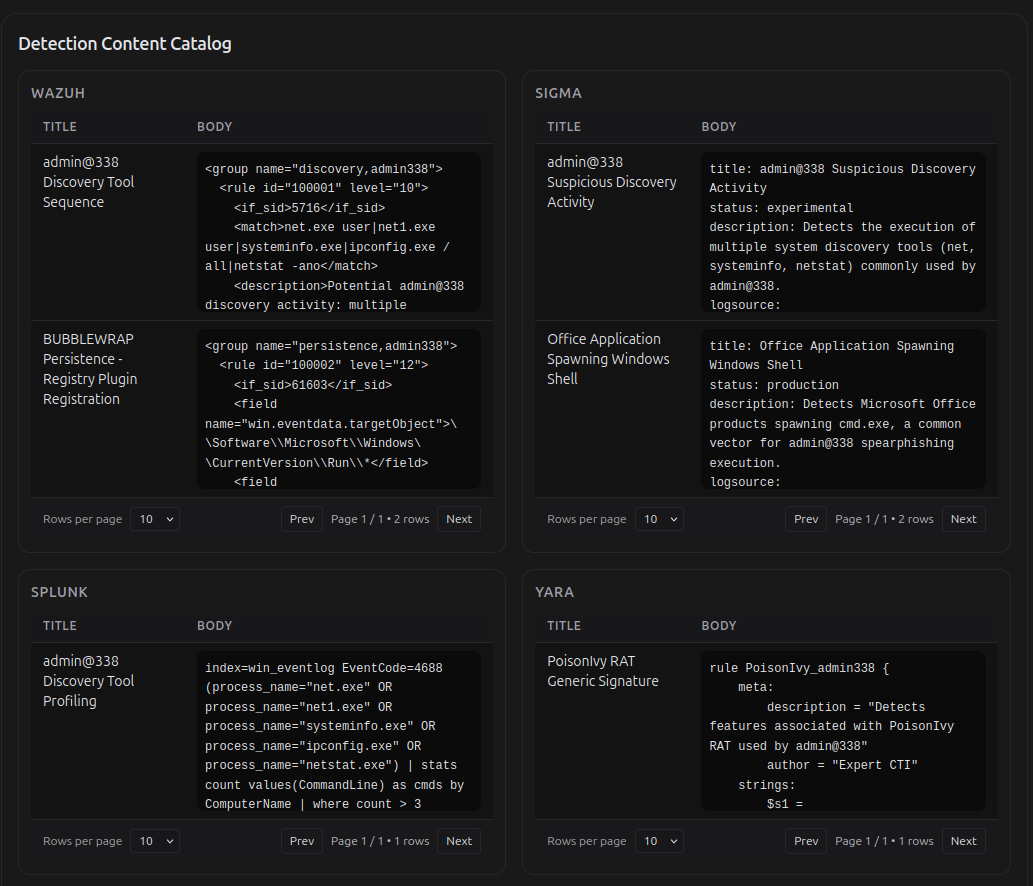Click BODY column header in WAZUH table

coord(215,126)
